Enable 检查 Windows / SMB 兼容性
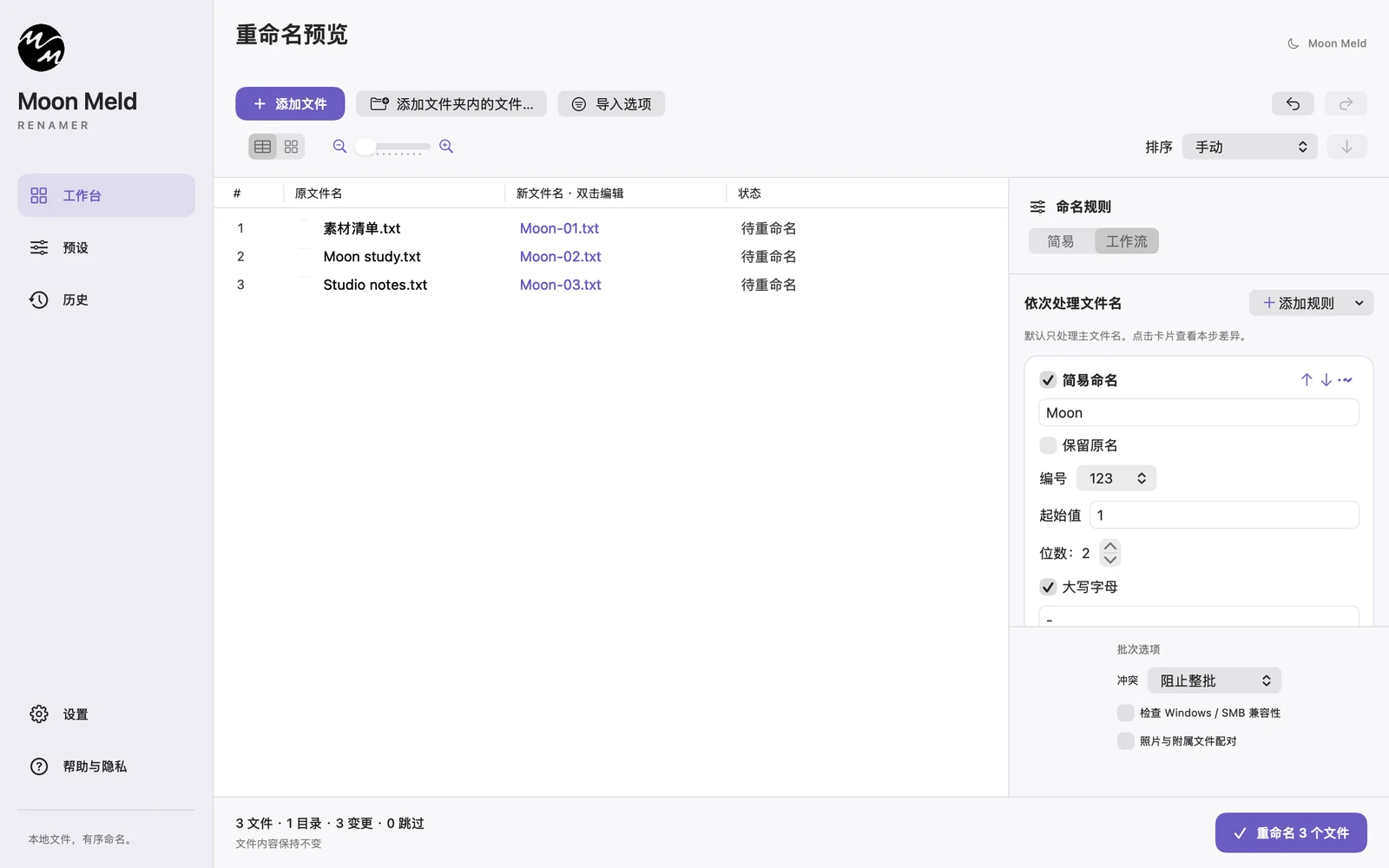The width and height of the screenshot is (1389, 868). coord(1125,713)
